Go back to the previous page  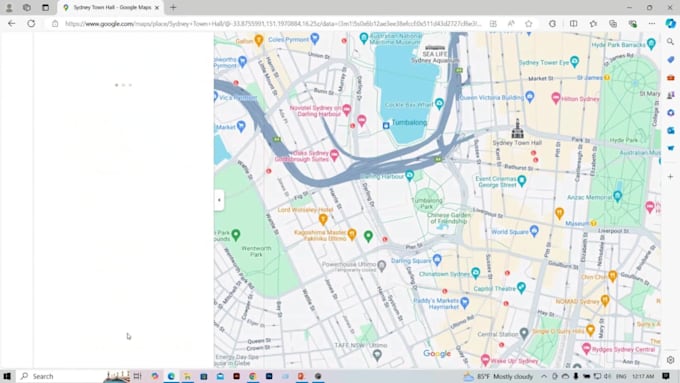(12, 23)
